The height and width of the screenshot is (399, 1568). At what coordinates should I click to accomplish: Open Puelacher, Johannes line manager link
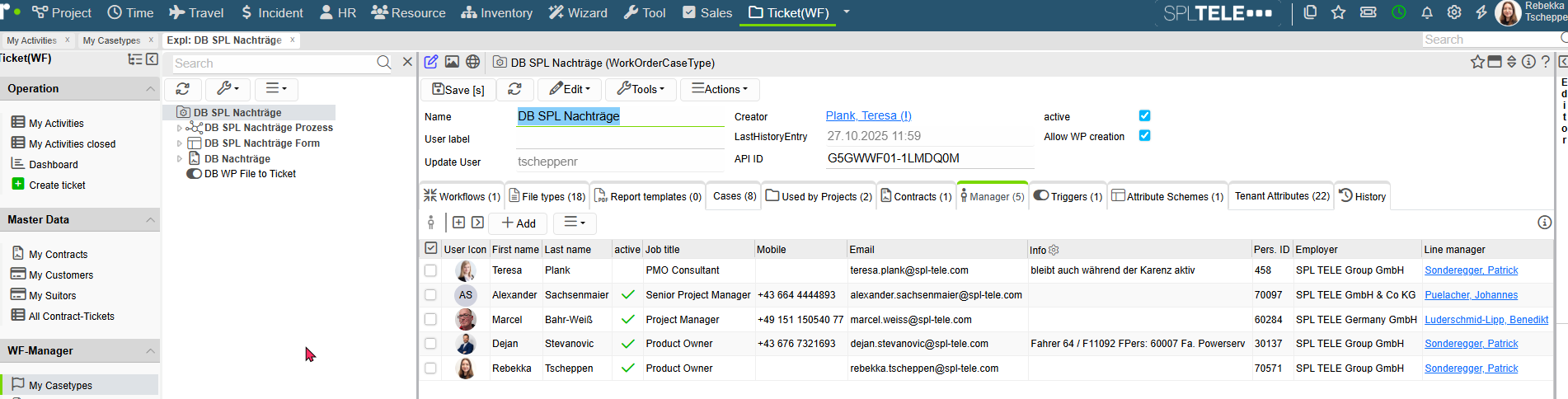tap(1471, 295)
